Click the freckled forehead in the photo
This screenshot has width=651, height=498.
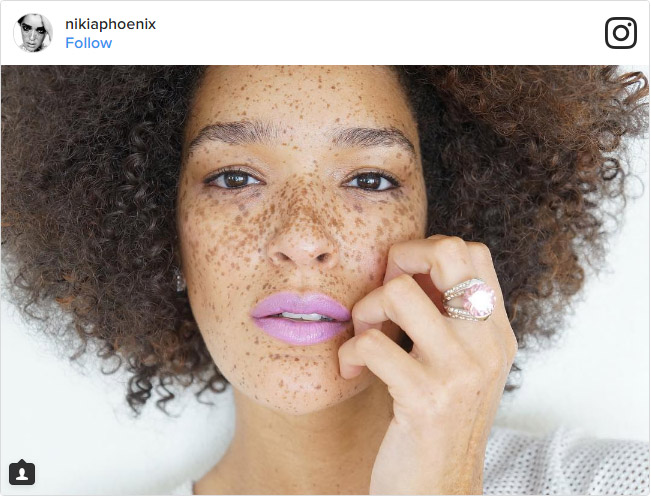click(x=299, y=98)
